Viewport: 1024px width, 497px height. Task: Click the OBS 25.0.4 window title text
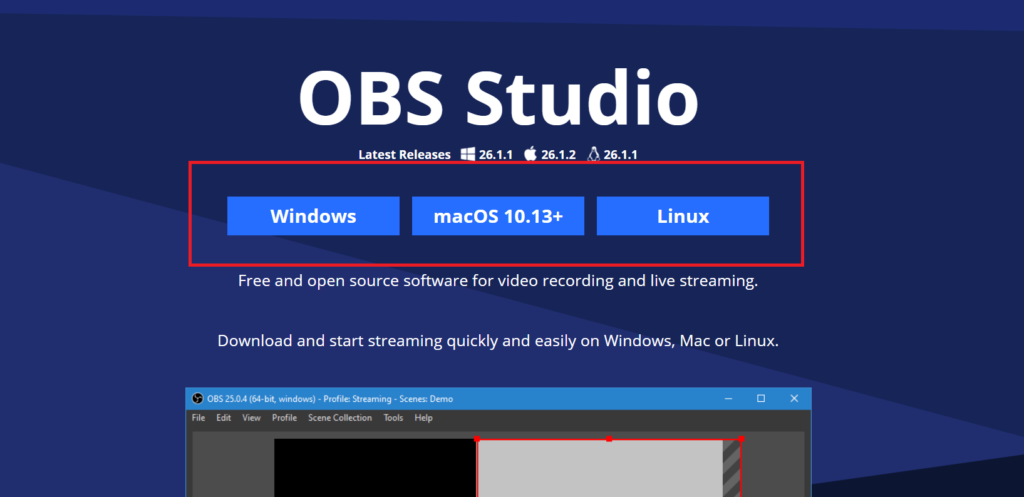pyautogui.click(x=330, y=399)
